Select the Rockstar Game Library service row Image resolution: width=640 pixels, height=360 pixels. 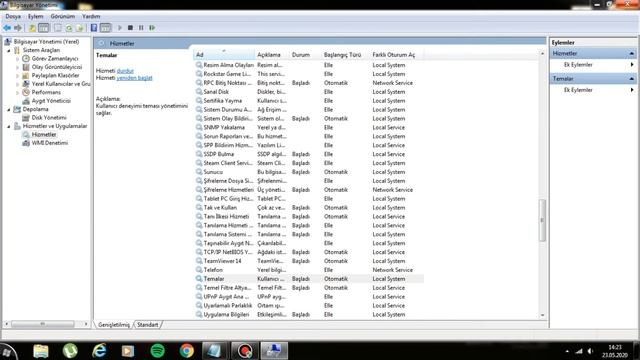(309, 74)
